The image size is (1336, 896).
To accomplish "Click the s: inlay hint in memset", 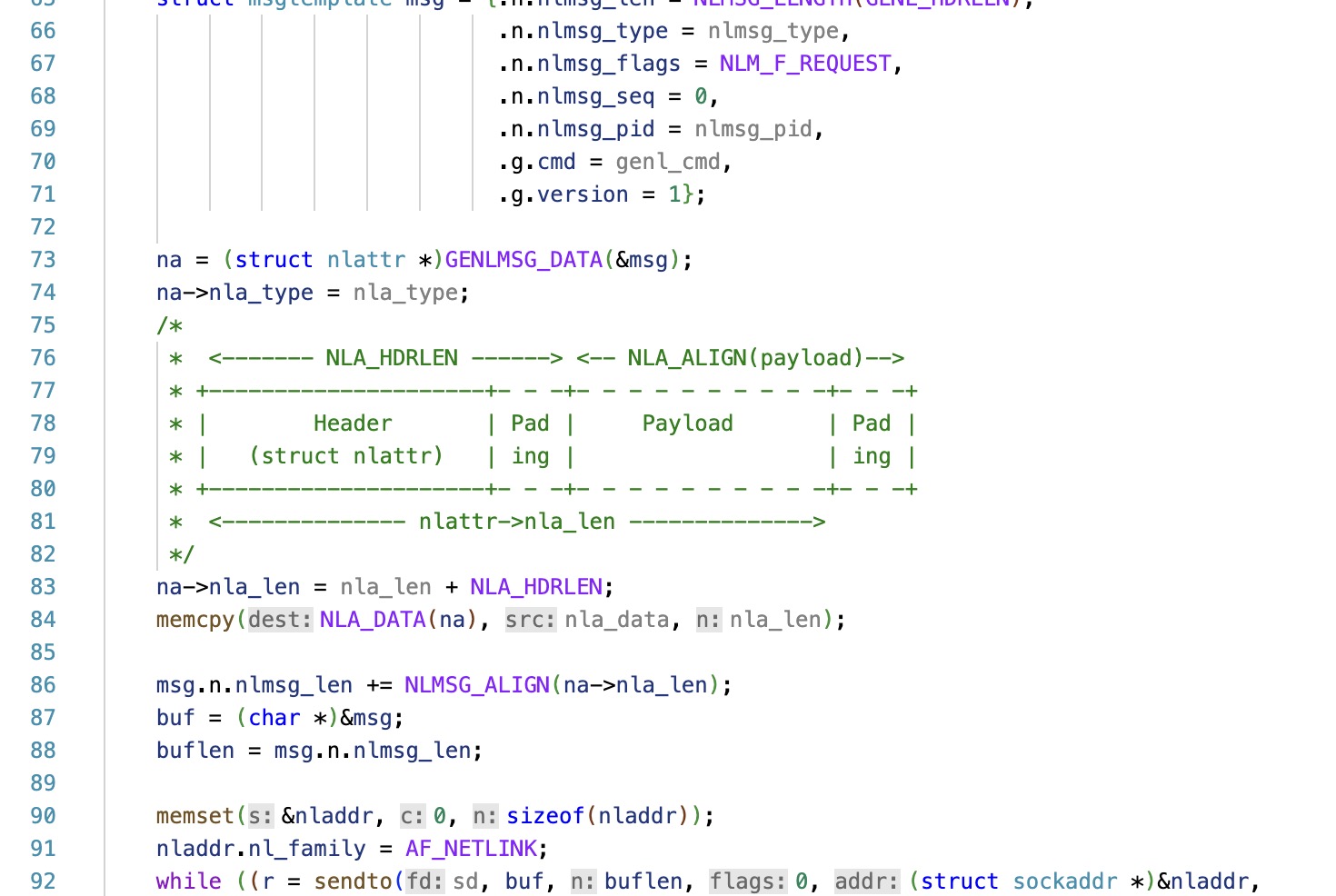I will coord(261,816).
